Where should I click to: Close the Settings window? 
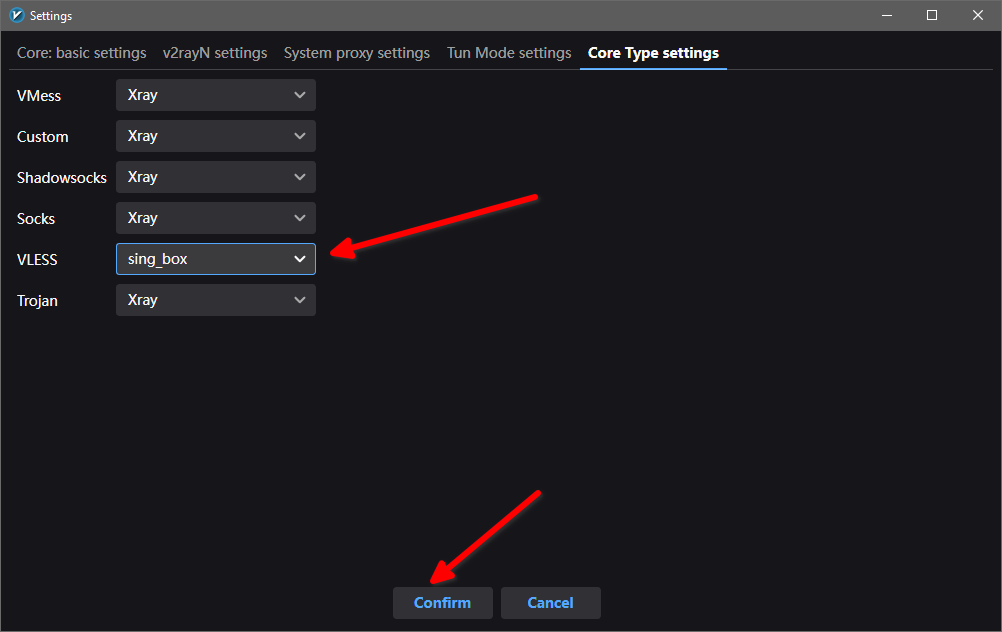pos(978,15)
